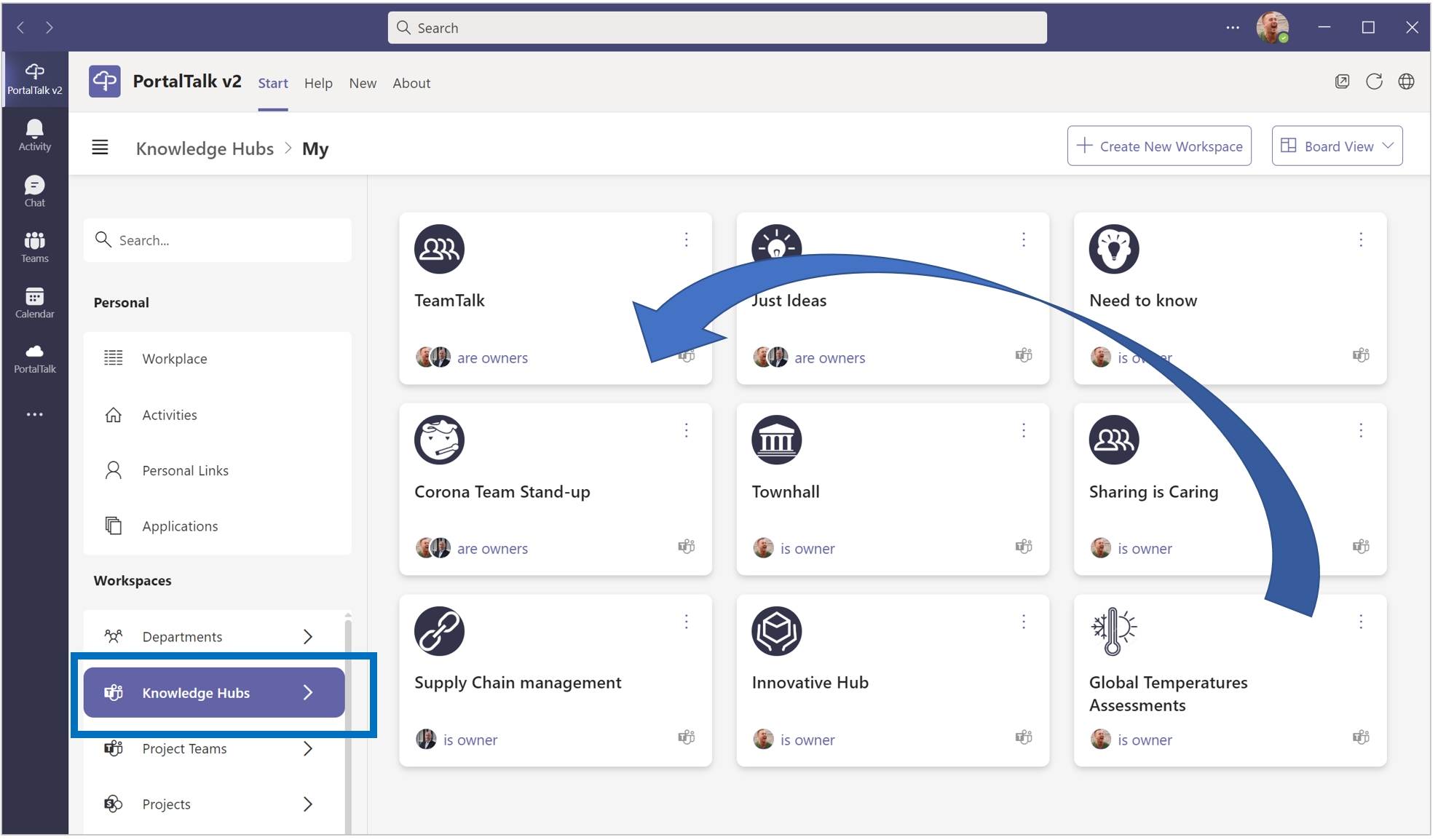Click the Corona Team Stand-up card icon
This screenshot has height=840, width=1438.
(x=439, y=440)
